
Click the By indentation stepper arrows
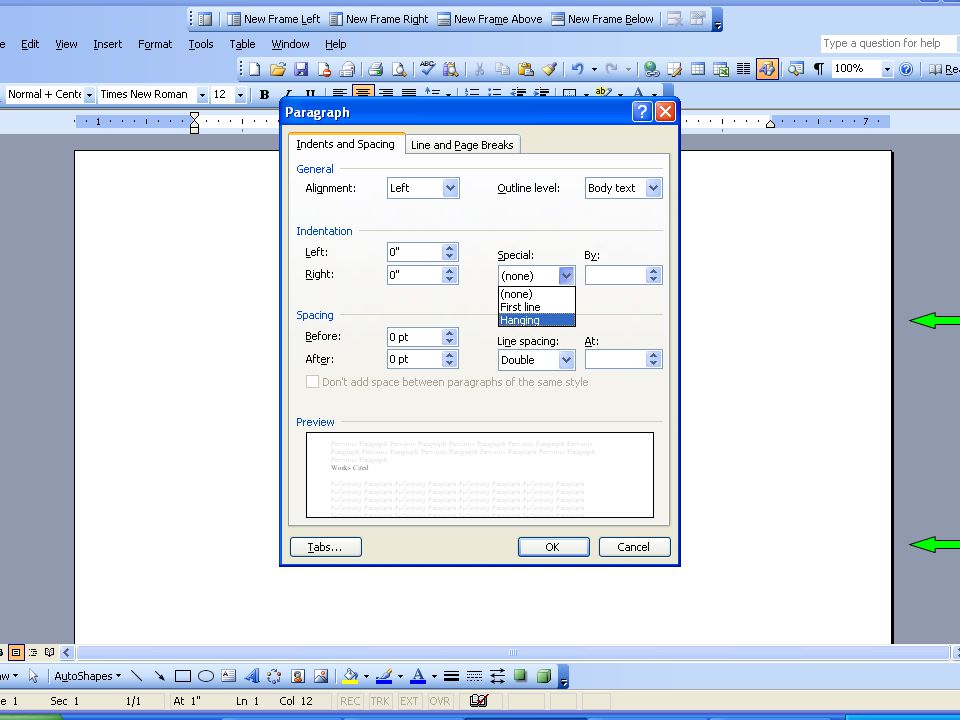(654, 276)
